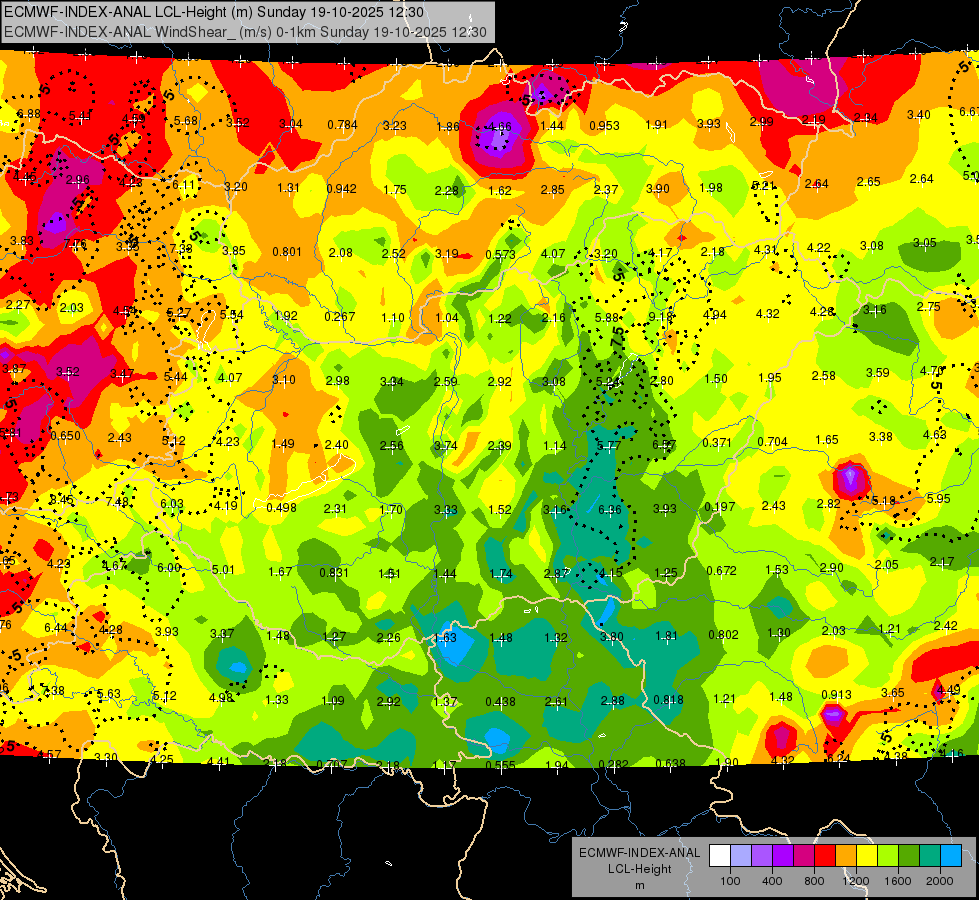979x900 pixels.
Task: Click the wind shear value 0.267
Action: (340, 317)
